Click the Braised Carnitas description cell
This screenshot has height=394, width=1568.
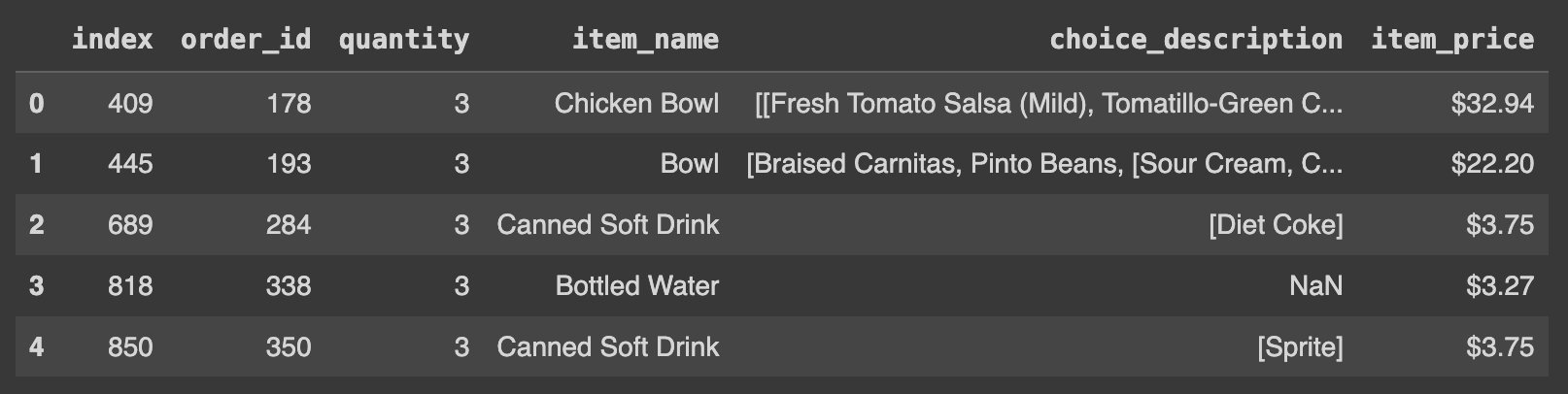point(1044,164)
